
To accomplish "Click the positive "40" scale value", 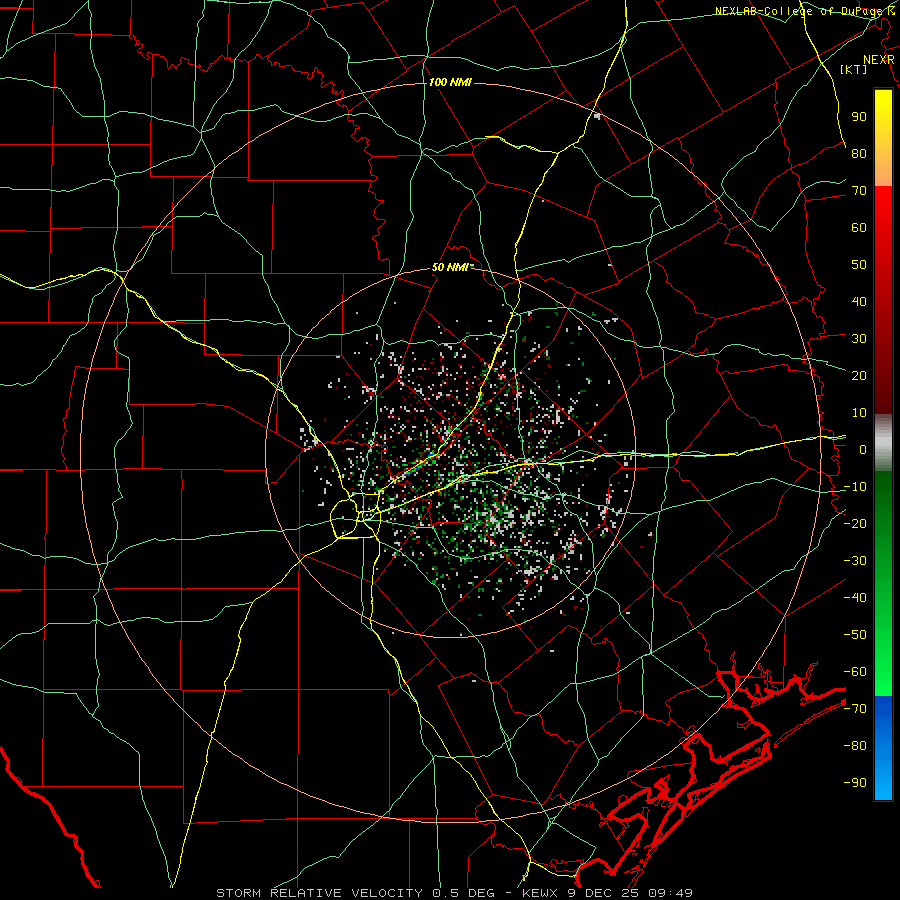I will click(859, 301).
